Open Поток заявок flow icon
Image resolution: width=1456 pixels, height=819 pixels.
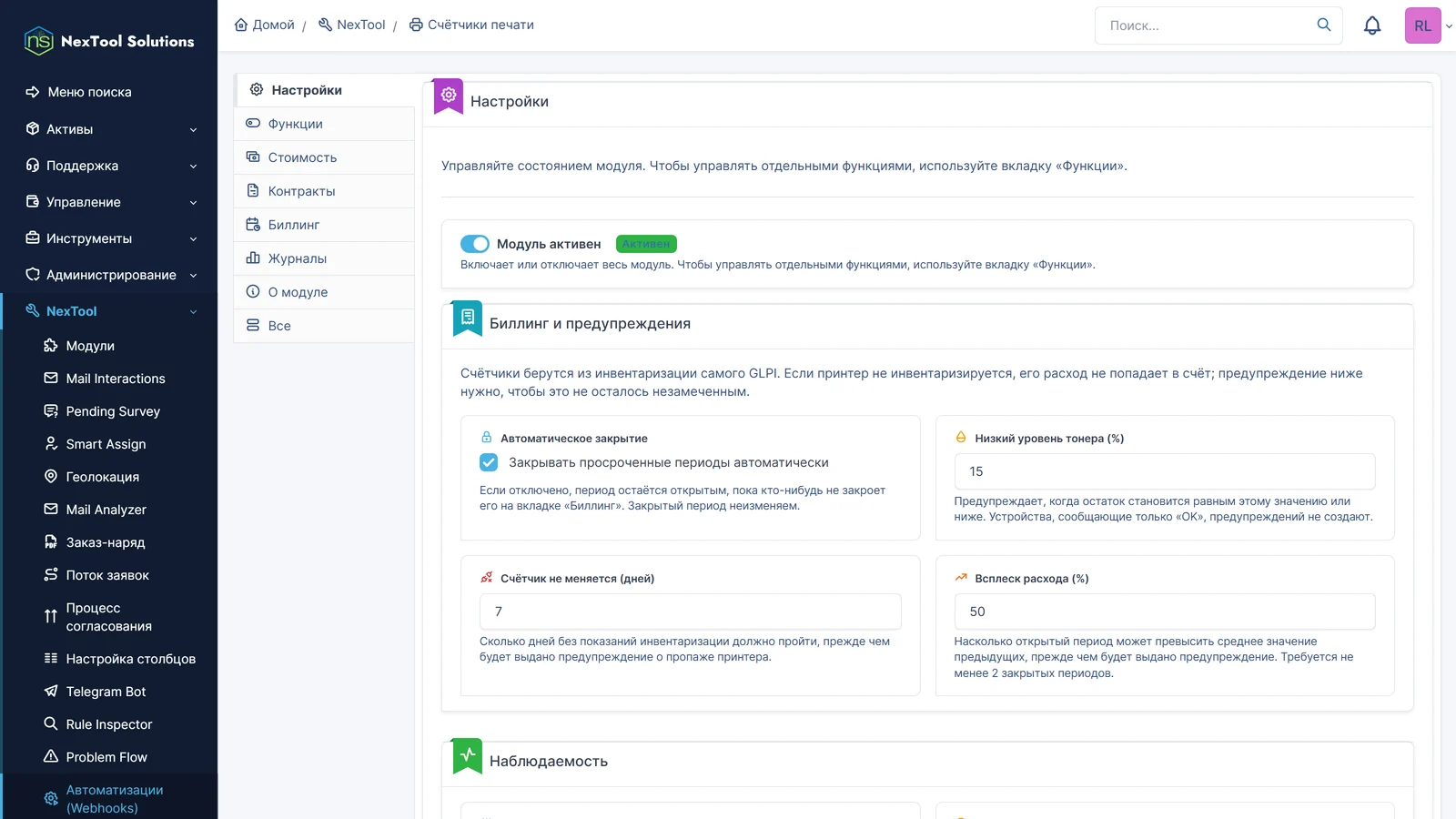pos(51,575)
